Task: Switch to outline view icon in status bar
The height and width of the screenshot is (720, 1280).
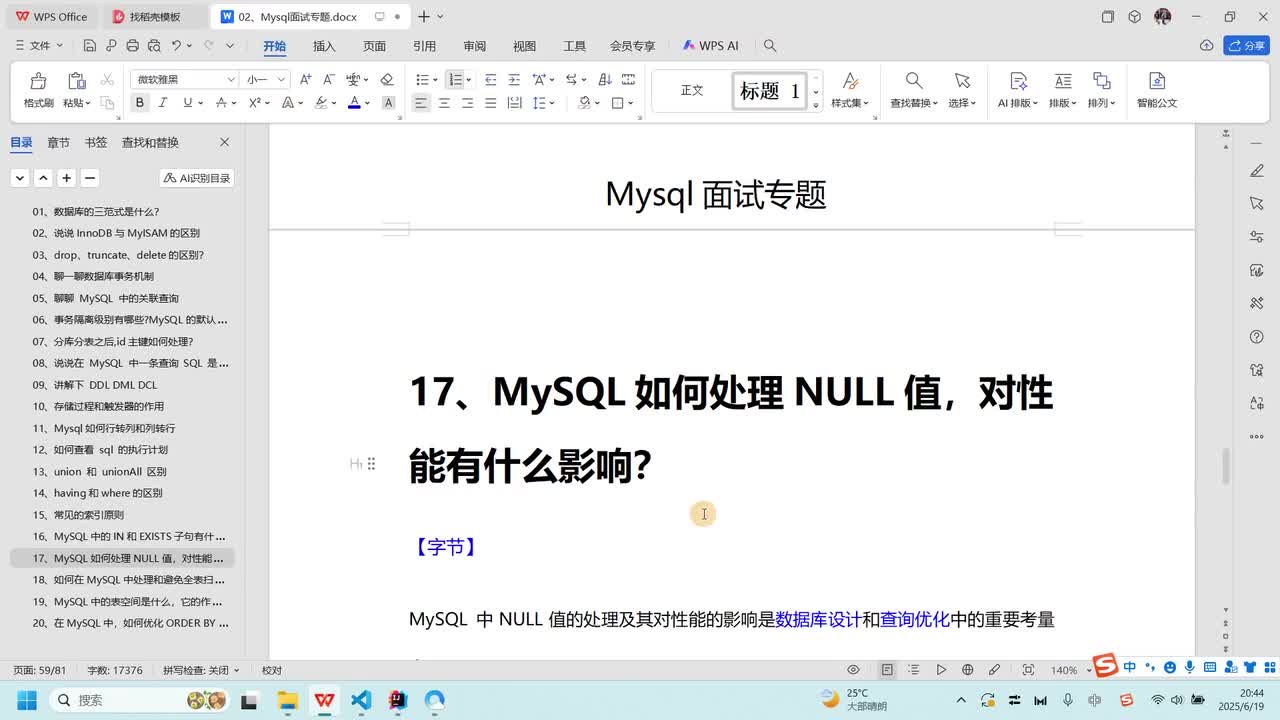Action: [913, 670]
